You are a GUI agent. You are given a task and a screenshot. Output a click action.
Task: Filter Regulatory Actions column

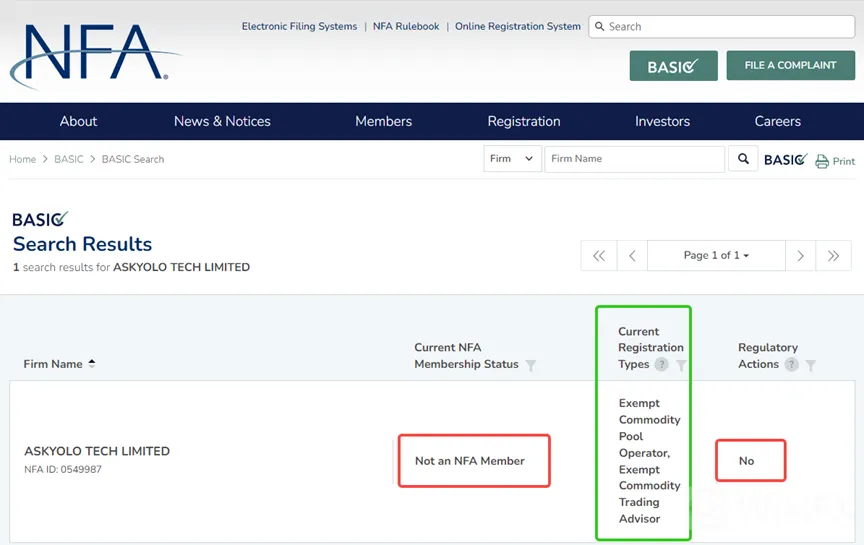(811, 365)
